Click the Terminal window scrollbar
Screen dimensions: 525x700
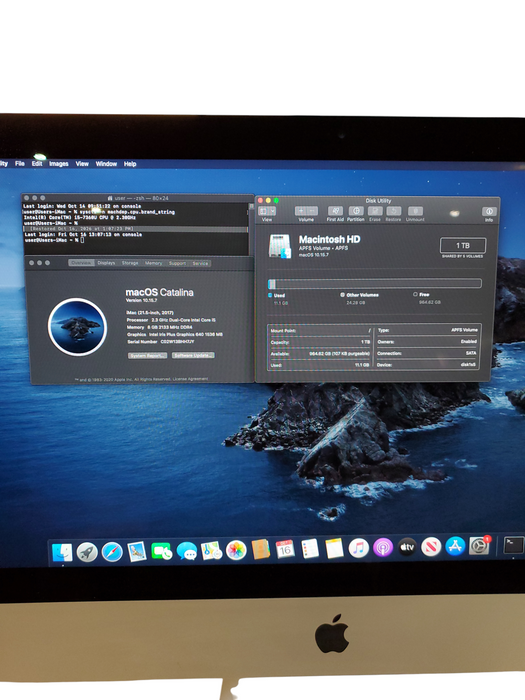click(x=251, y=228)
